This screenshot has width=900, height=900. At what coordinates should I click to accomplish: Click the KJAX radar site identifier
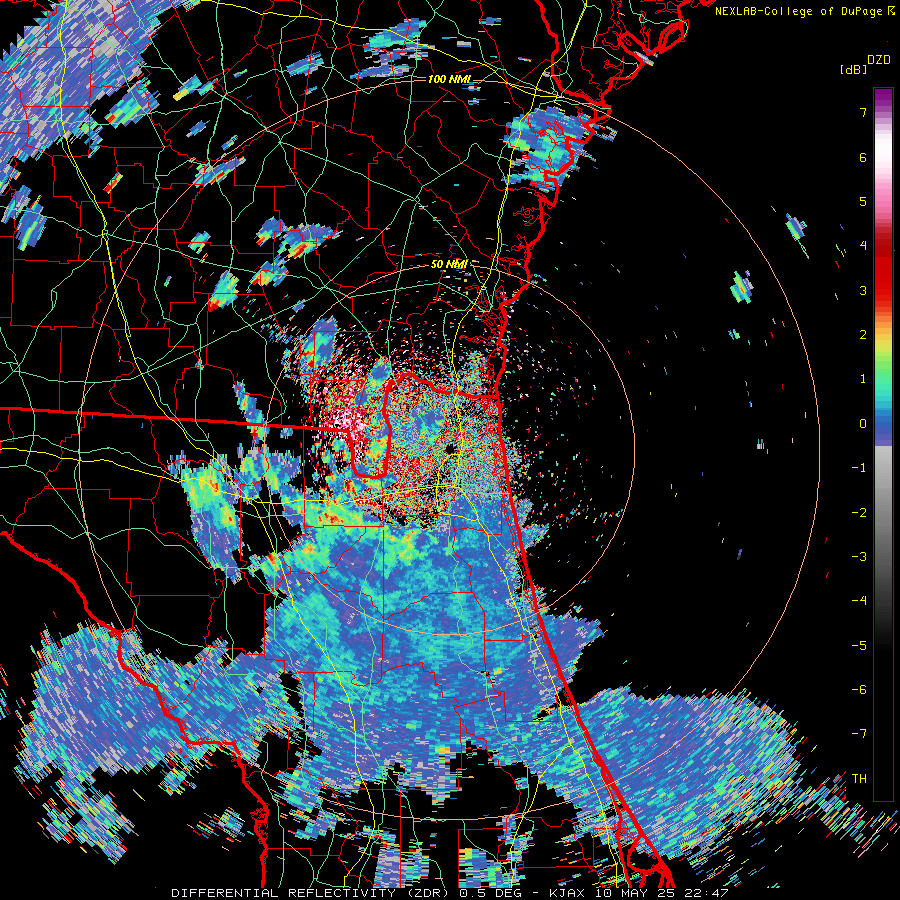click(567, 893)
